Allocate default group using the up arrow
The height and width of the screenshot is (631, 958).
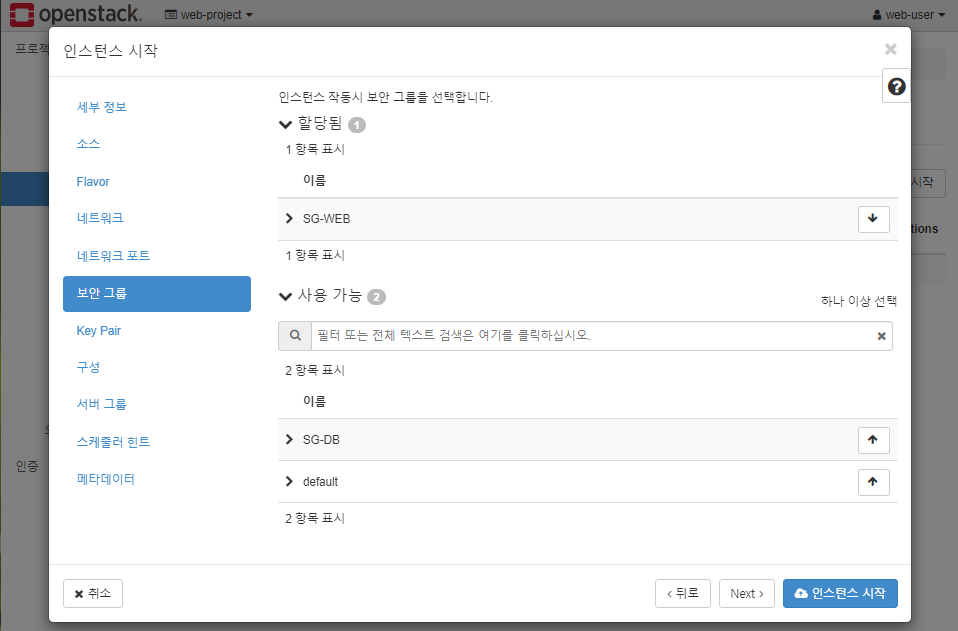(x=873, y=482)
